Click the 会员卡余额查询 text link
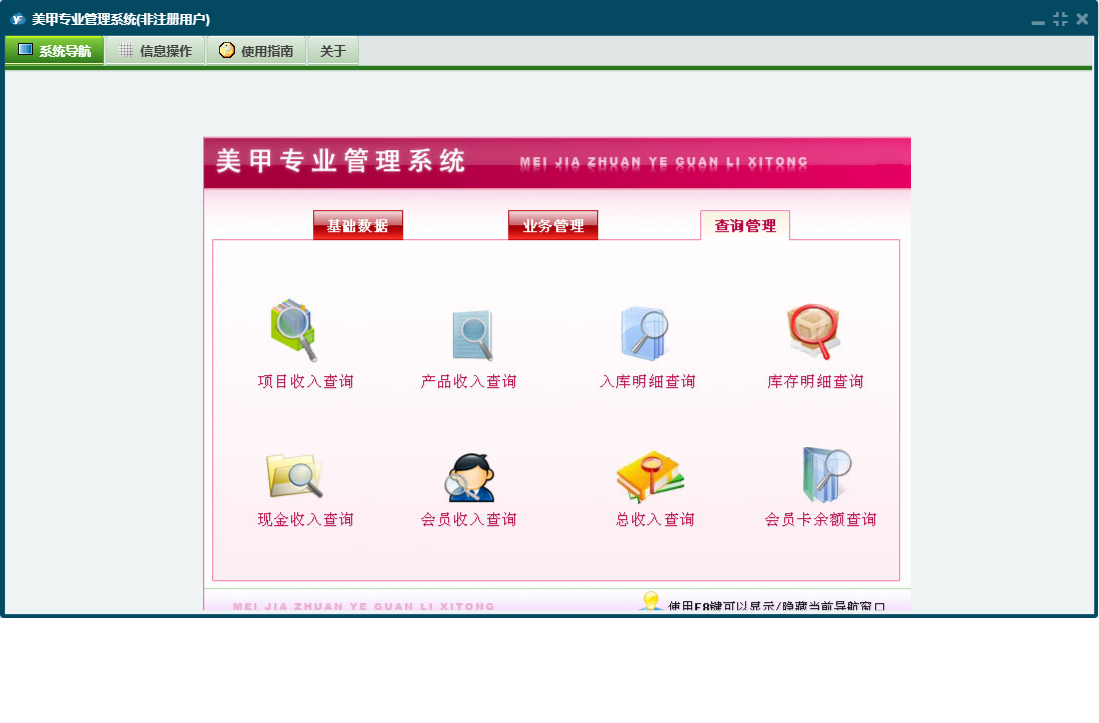The height and width of the screenshot is (723, 1099). tap(821, 519)
